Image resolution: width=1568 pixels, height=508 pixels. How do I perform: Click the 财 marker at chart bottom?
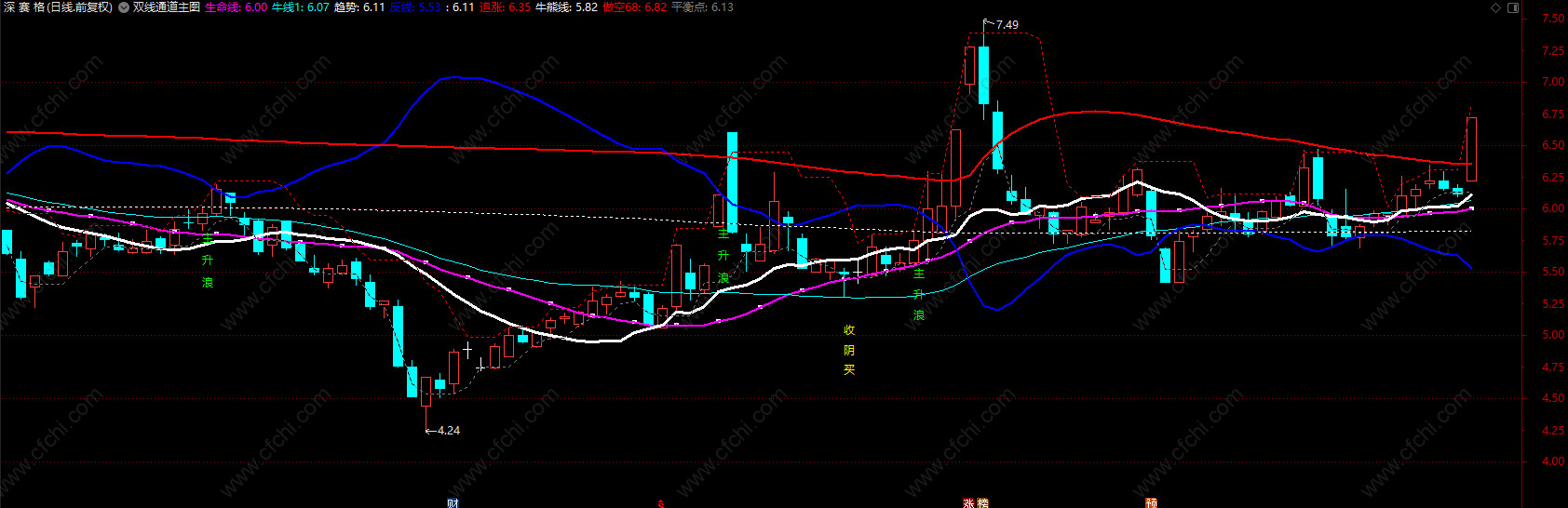[x=453, y=503]
